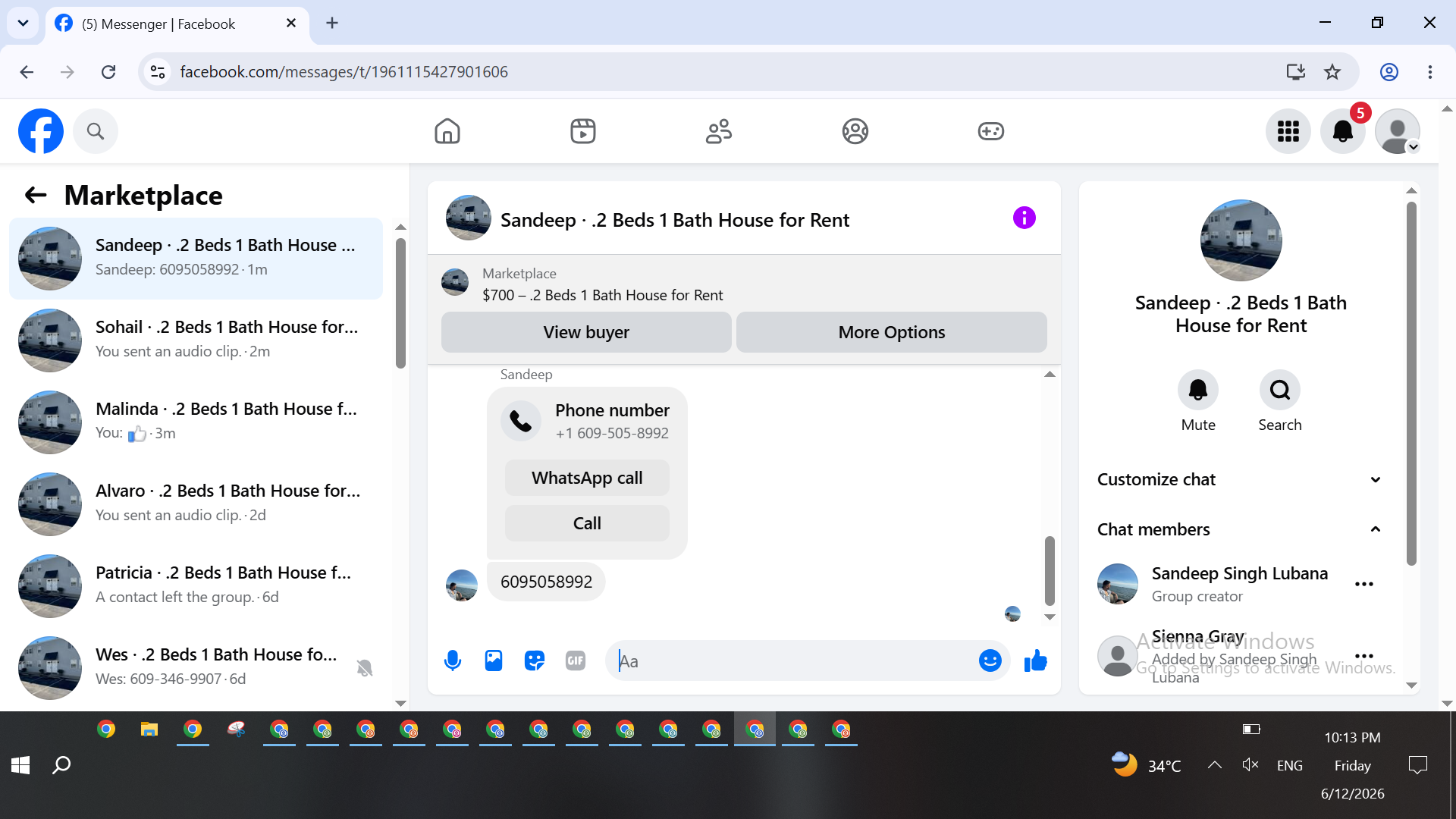The height and width of the screenshot is (819, 1456).
Task: Go to the Home feed icon
Action: tap(447, 131)
